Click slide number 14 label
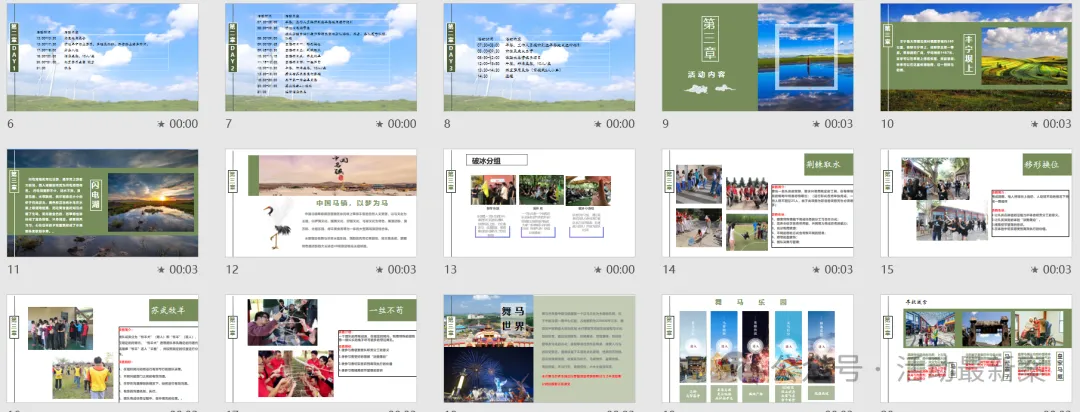 coord(669,269)
